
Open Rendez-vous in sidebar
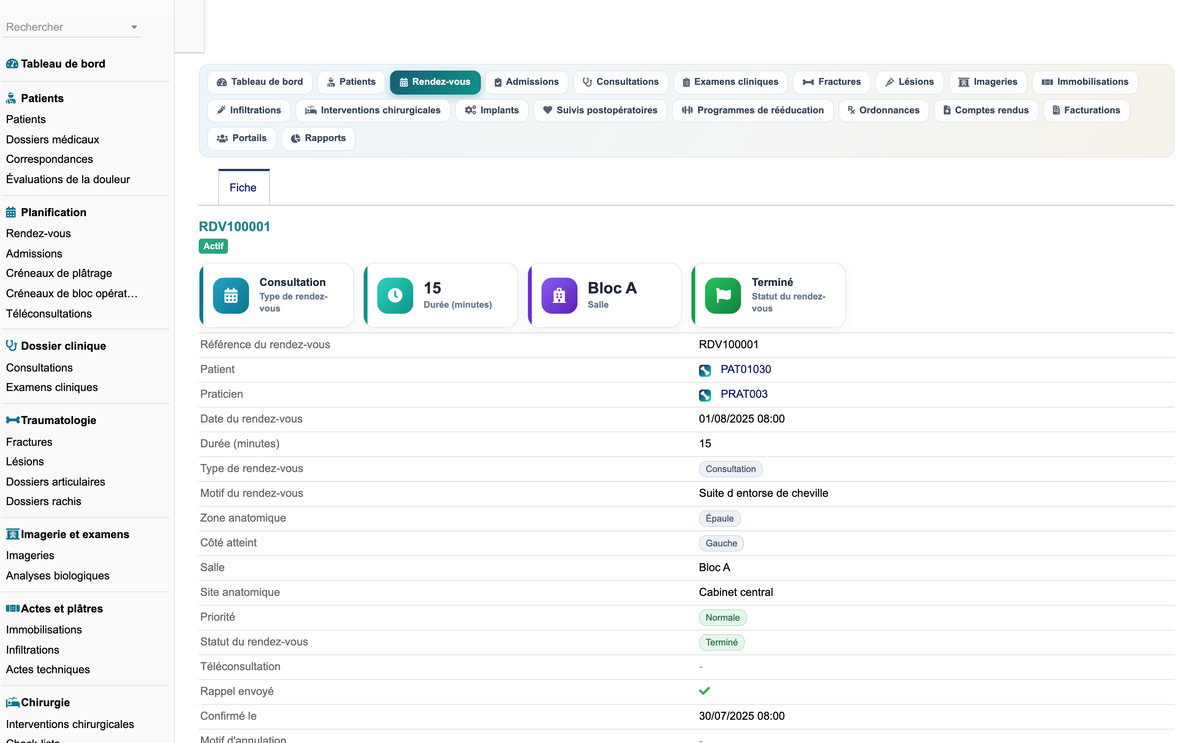coord(39,234)
